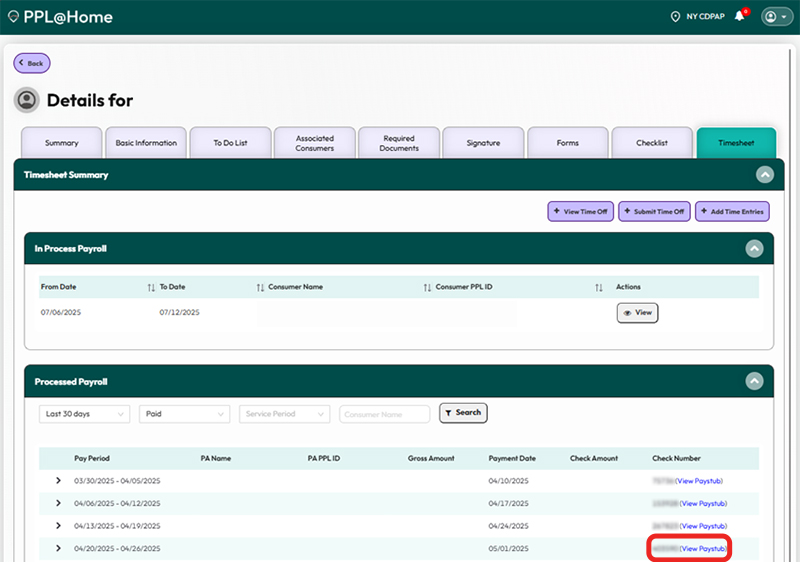Expand the 03/30/2025 - 04/05/2025 pay period row
Screen dimensions: 800x562
pos(58,480)
